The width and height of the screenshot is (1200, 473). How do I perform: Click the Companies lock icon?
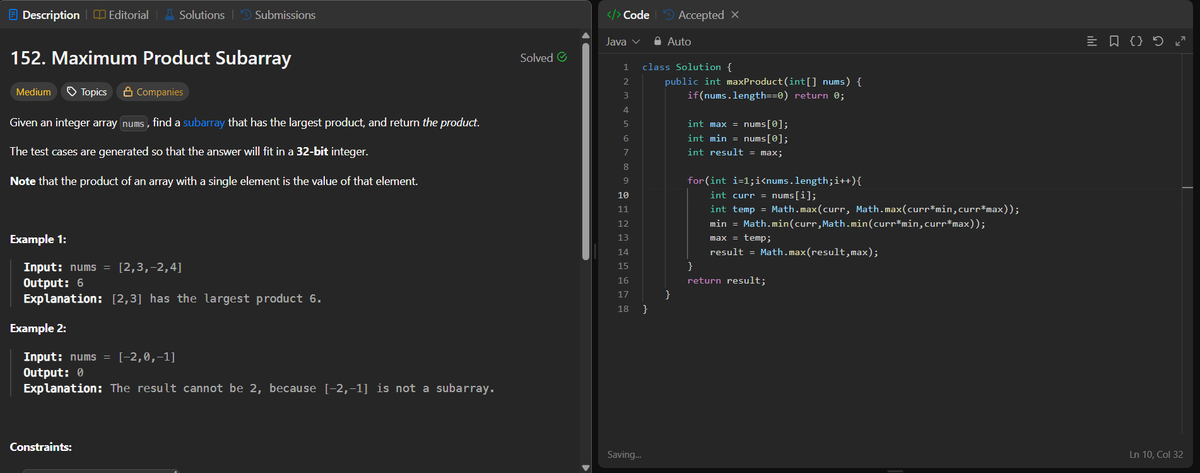click(127, 92)
